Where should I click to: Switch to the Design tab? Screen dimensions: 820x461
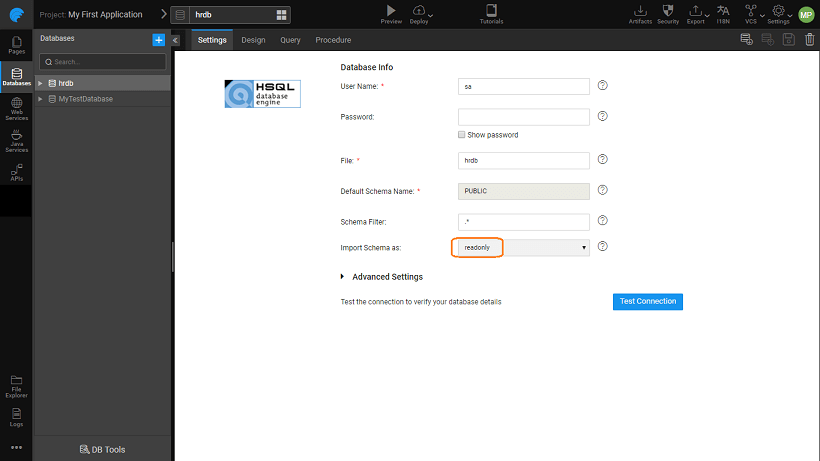(253, 40)
